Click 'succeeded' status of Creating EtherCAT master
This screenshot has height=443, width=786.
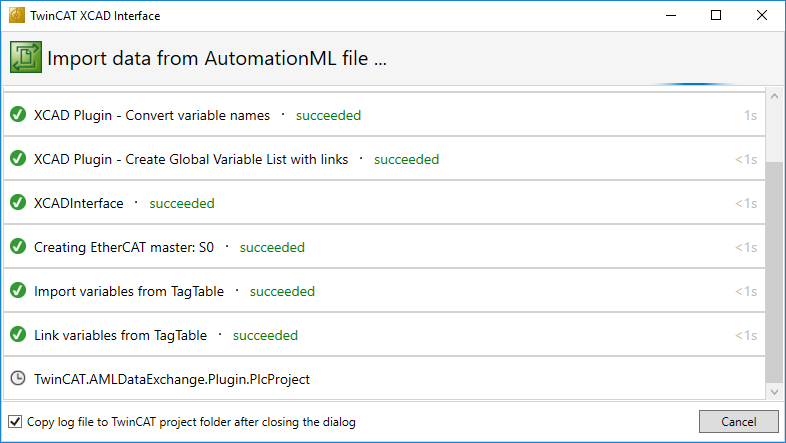[272, 248]
